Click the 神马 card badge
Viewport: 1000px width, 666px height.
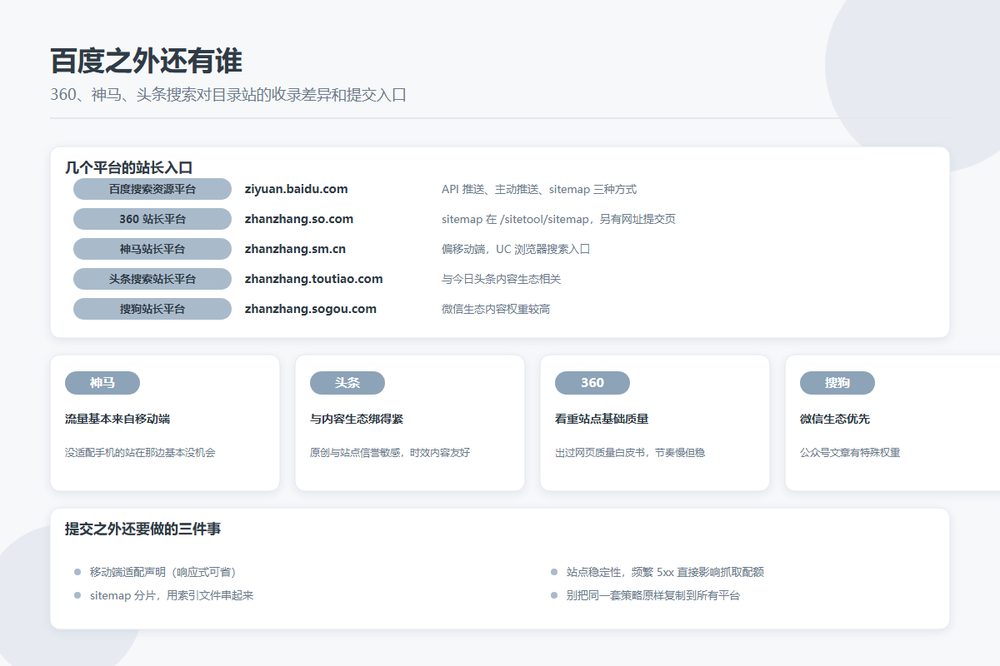pos(102,383)
